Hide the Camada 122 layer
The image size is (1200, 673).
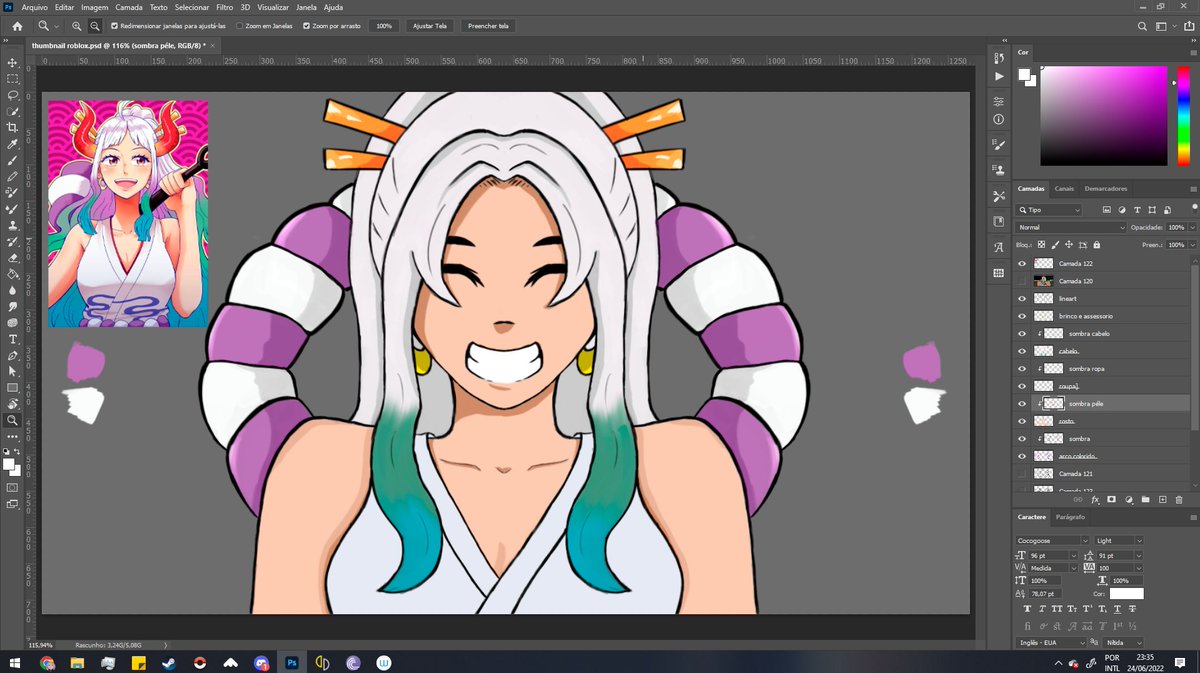pos(1022,264)
